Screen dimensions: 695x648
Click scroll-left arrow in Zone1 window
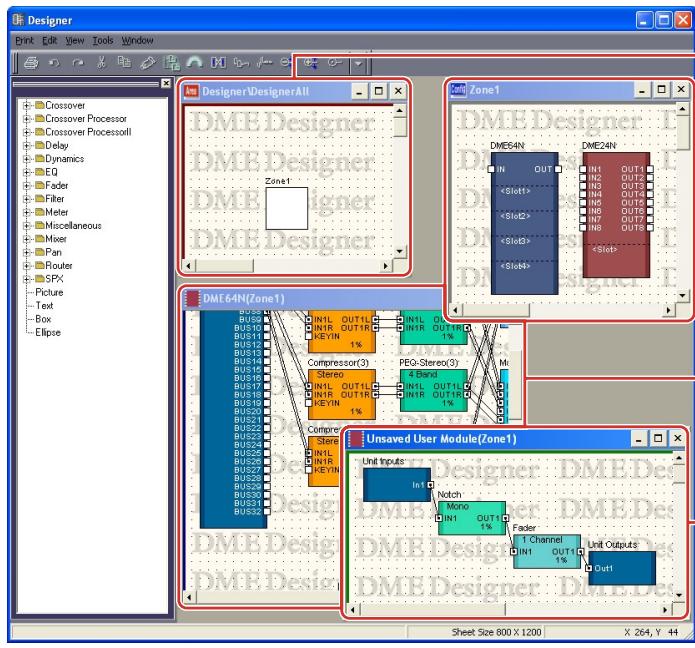click(456, 310)
